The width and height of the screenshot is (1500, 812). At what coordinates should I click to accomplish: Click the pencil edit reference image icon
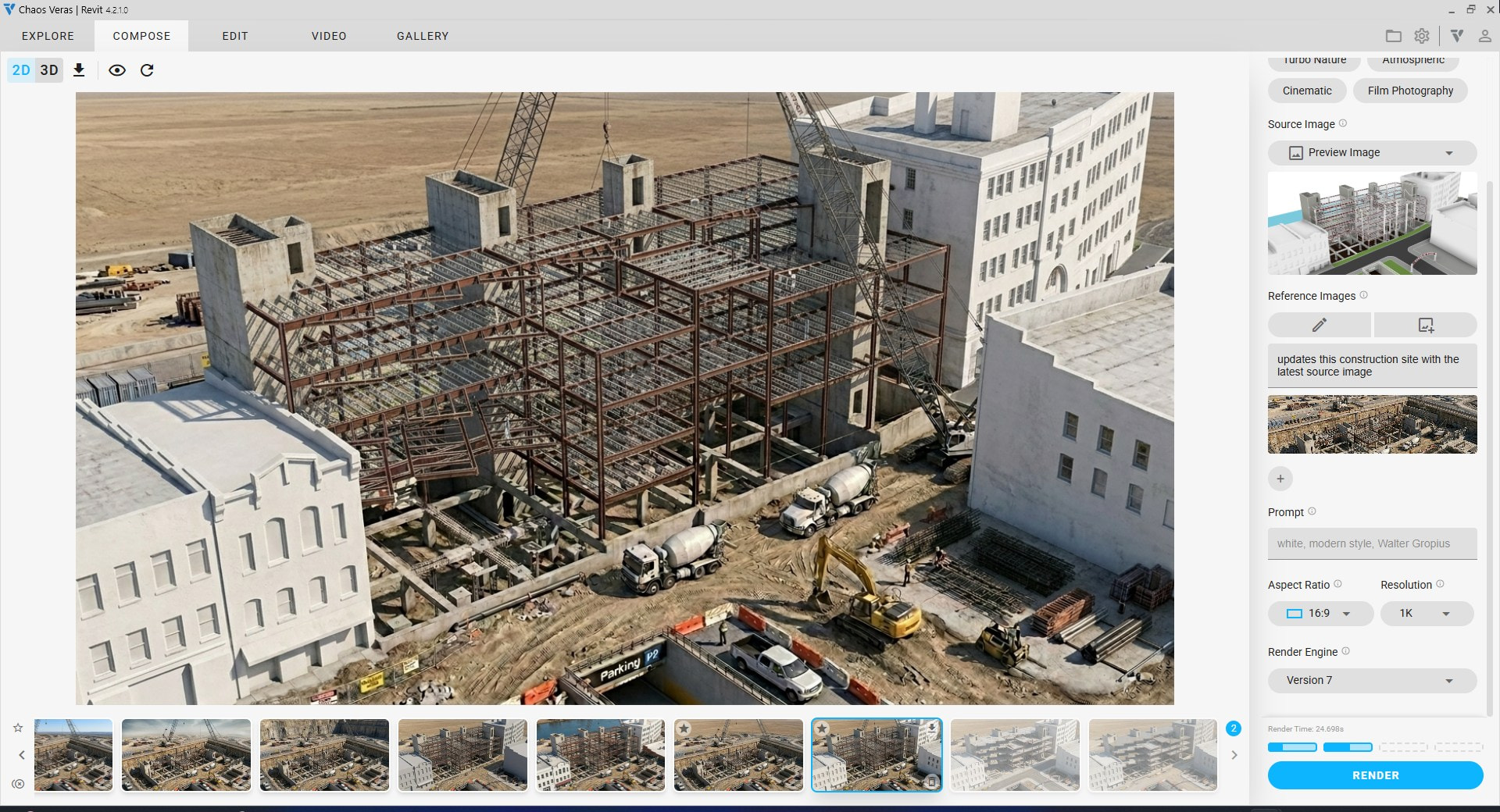1319,325
